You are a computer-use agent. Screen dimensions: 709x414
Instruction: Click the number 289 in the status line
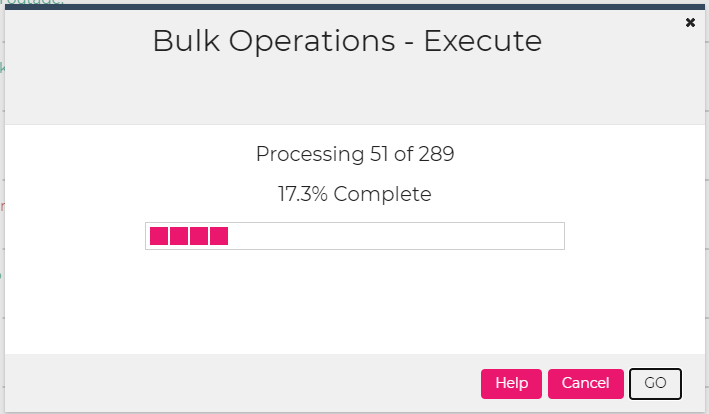tap(436, 154)
